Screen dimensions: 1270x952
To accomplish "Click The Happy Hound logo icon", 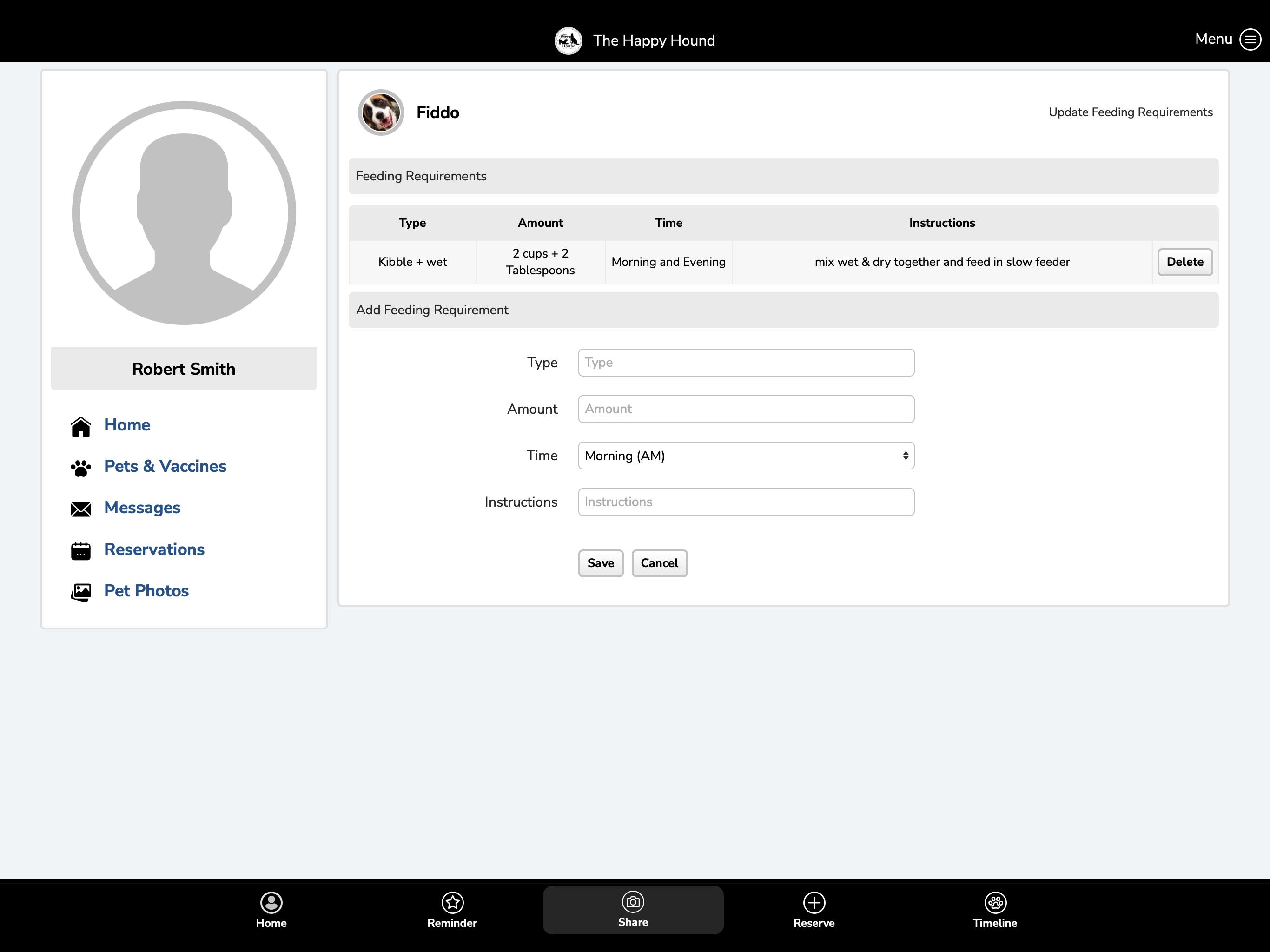I will (569, 41).
